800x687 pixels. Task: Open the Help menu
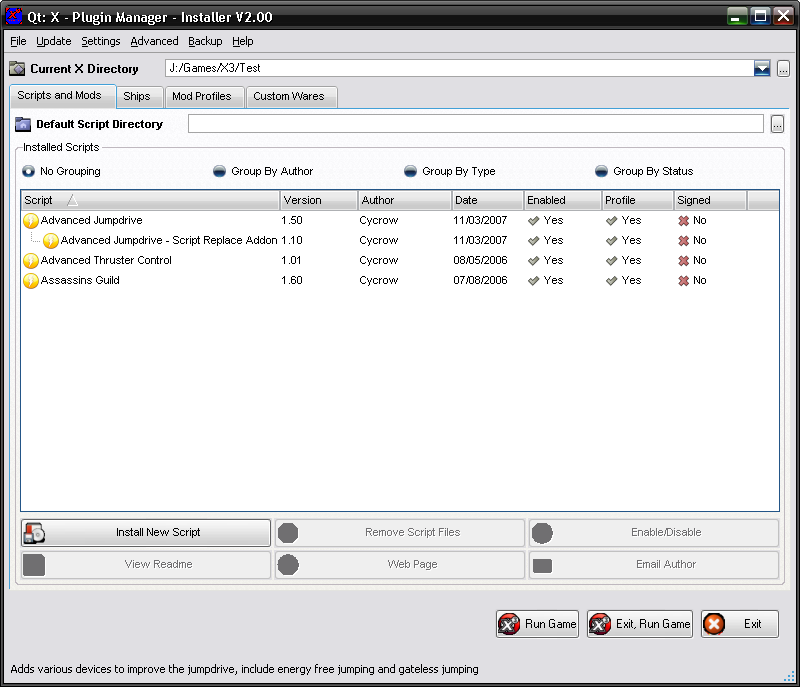(243, 41)
